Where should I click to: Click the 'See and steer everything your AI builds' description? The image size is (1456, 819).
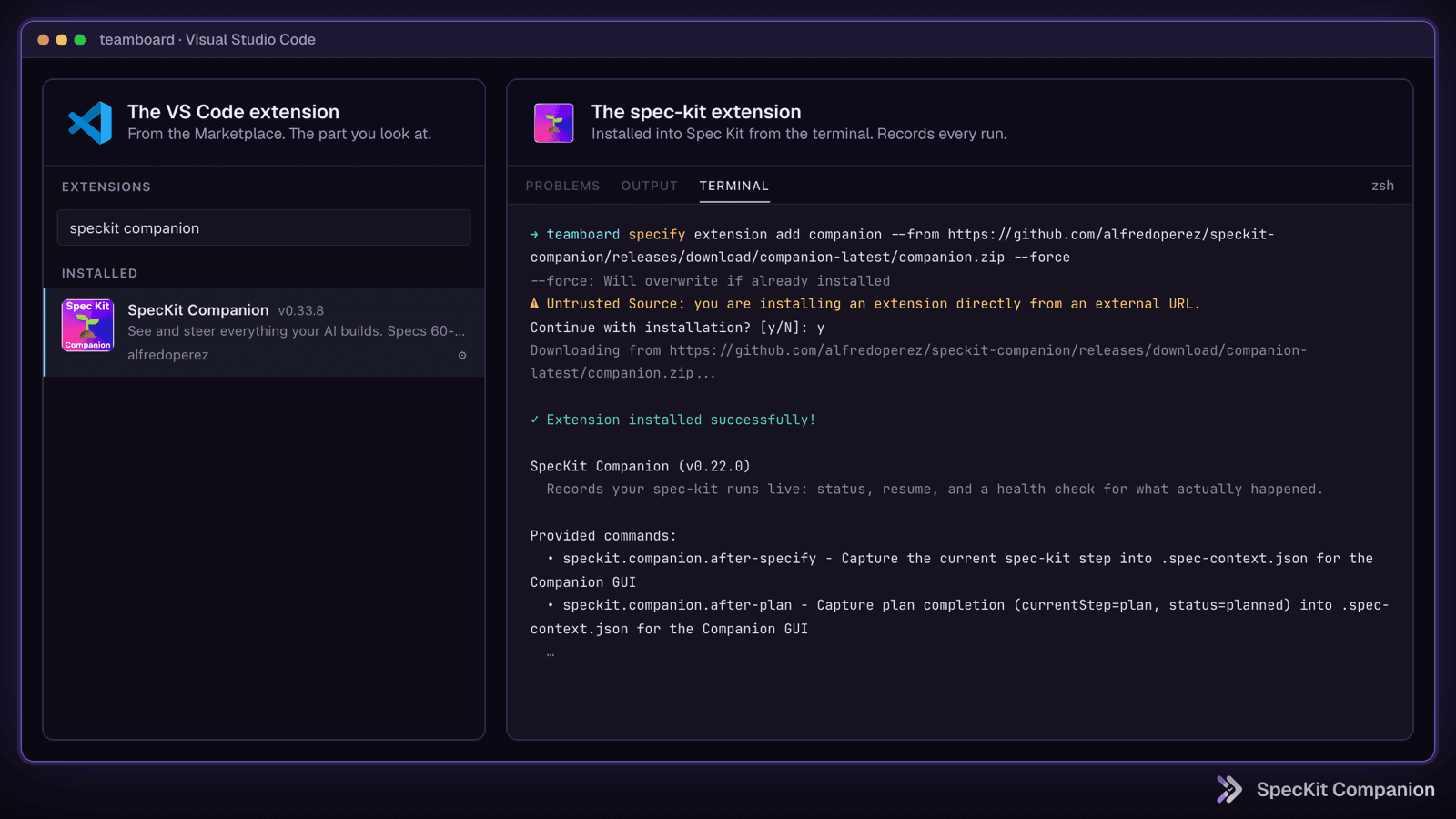coord(296,331)
